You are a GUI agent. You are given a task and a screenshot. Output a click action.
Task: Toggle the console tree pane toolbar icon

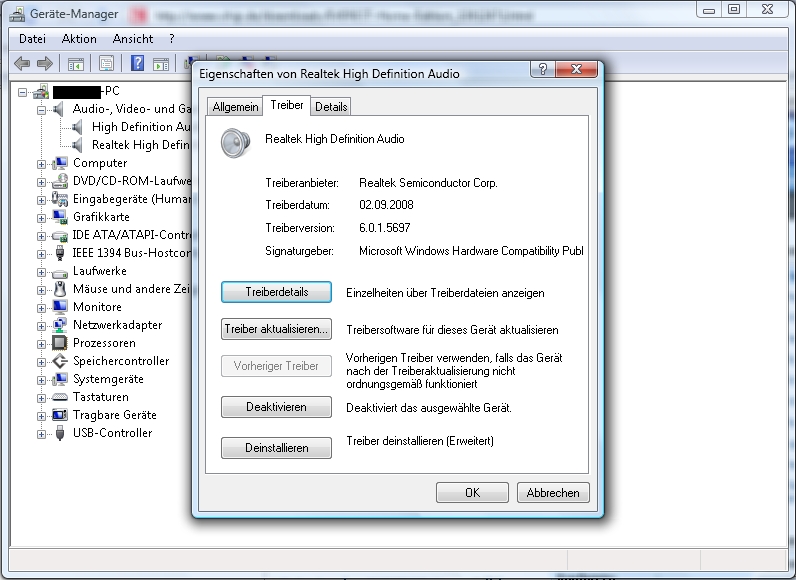coord(76,64)
